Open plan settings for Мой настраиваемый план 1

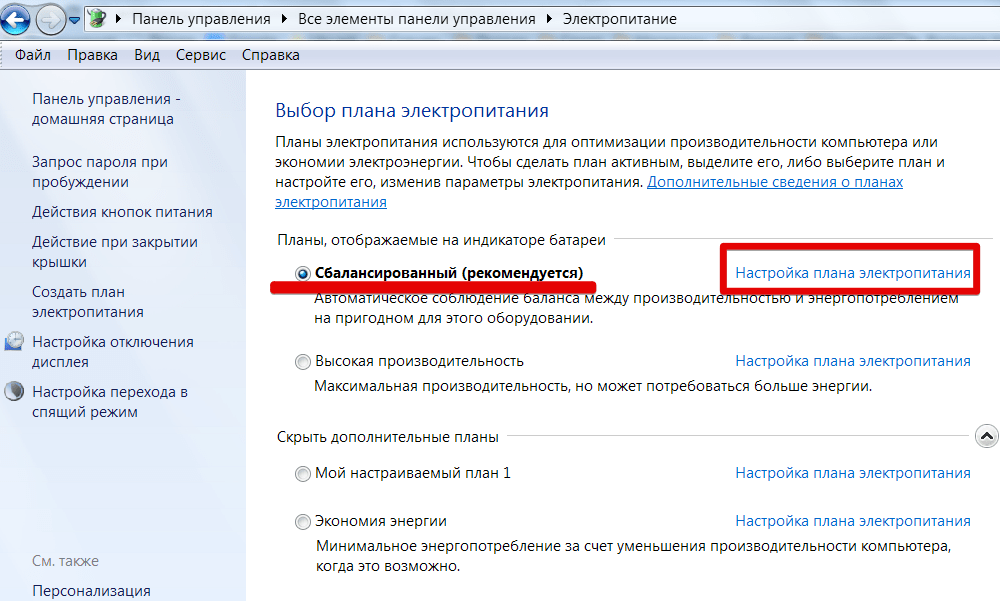(x=853, y=473)
